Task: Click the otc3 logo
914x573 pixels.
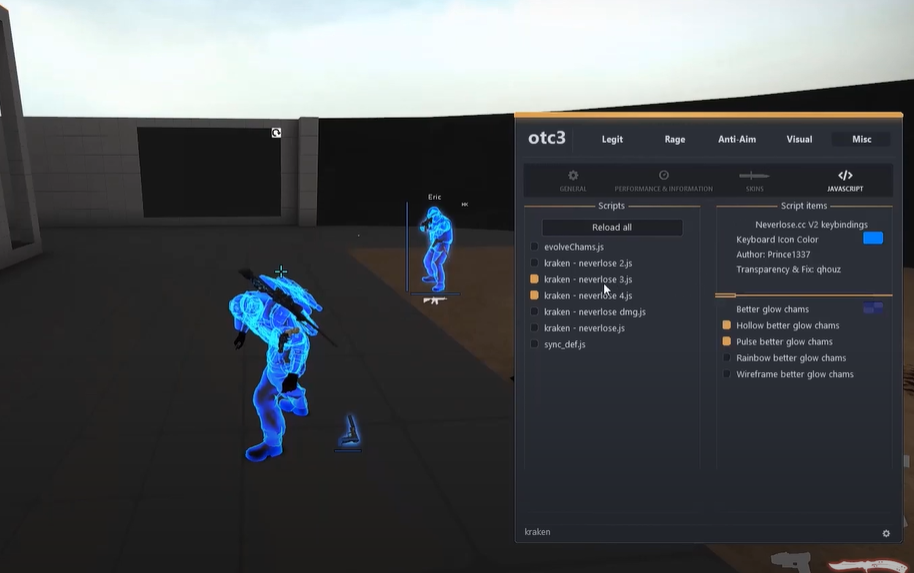Action: pos(547,138)
